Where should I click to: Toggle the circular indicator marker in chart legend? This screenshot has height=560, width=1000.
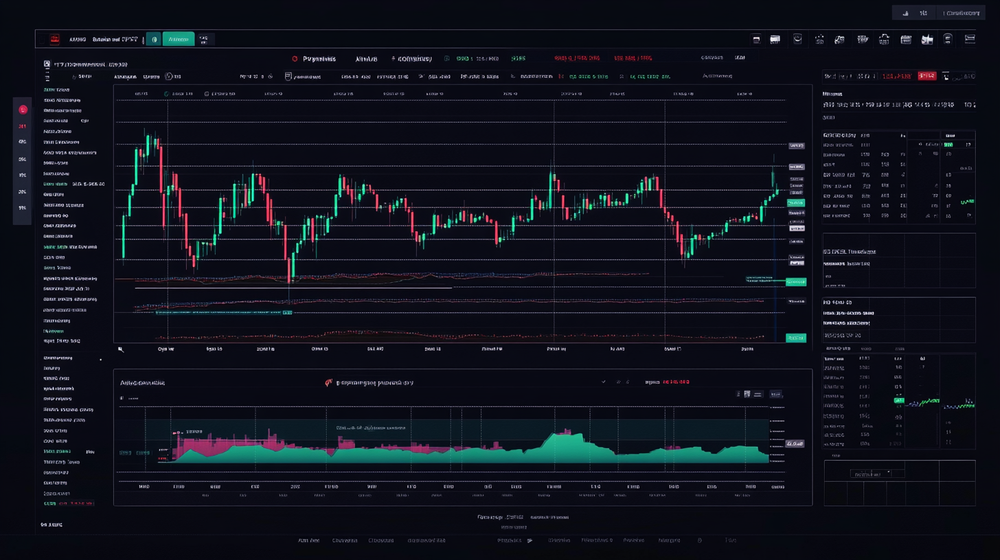point(168,94)
